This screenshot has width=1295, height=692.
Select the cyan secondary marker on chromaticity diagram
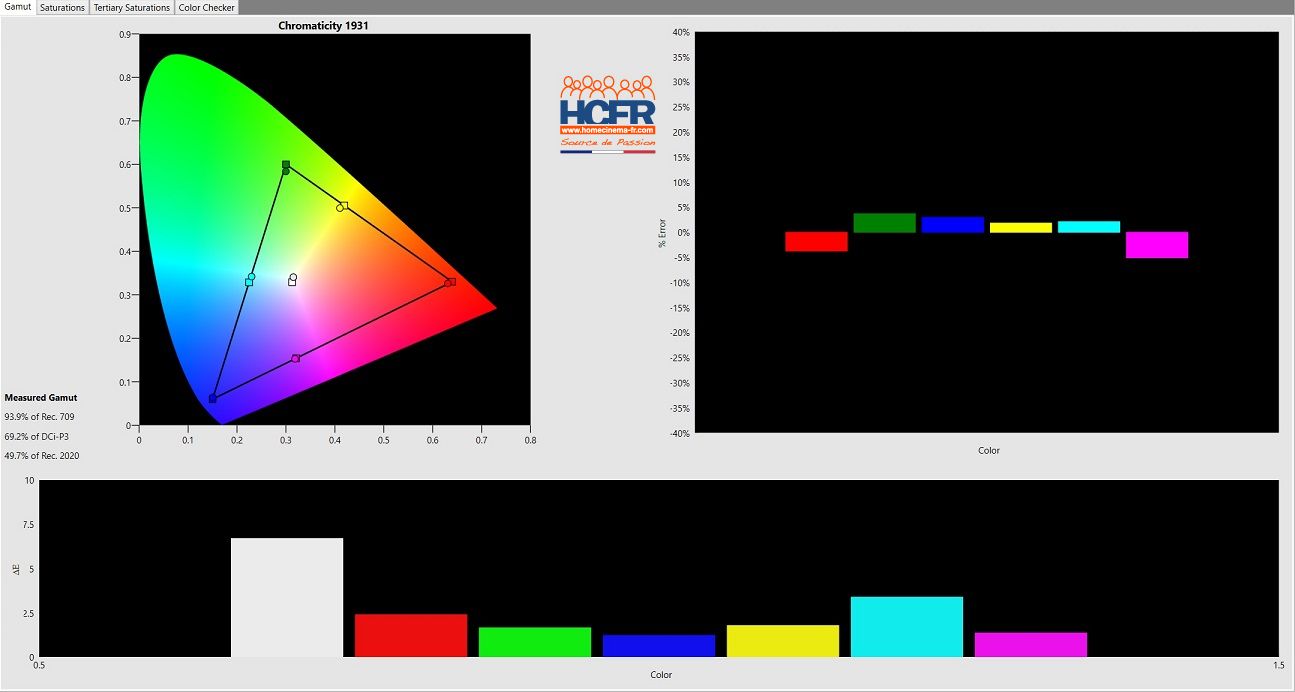[249, 281]
